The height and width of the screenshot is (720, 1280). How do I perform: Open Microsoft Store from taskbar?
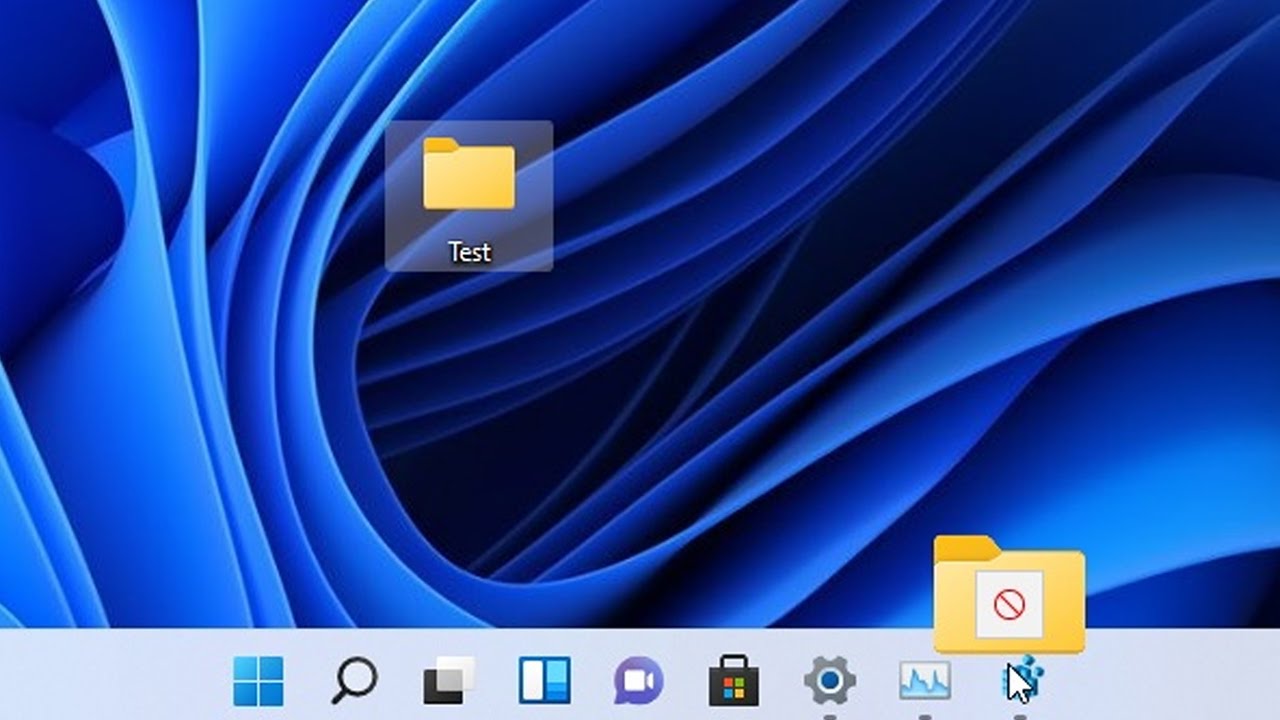point(734,681)
